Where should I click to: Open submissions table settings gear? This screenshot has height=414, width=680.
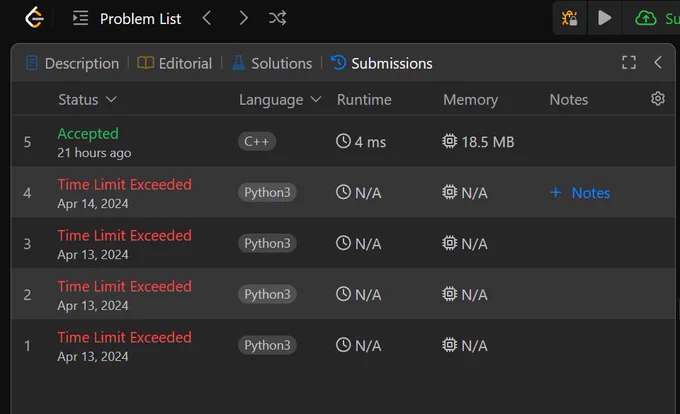(x=657, y=99)
